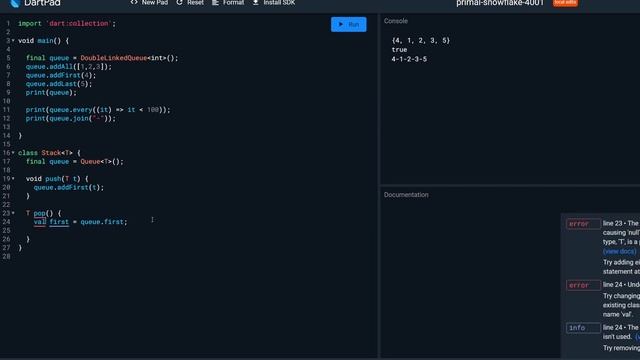The image size is (640, 360).
Task: Click the Install SDK download icon
Action: pyautogui.click(x=256, y=2)
